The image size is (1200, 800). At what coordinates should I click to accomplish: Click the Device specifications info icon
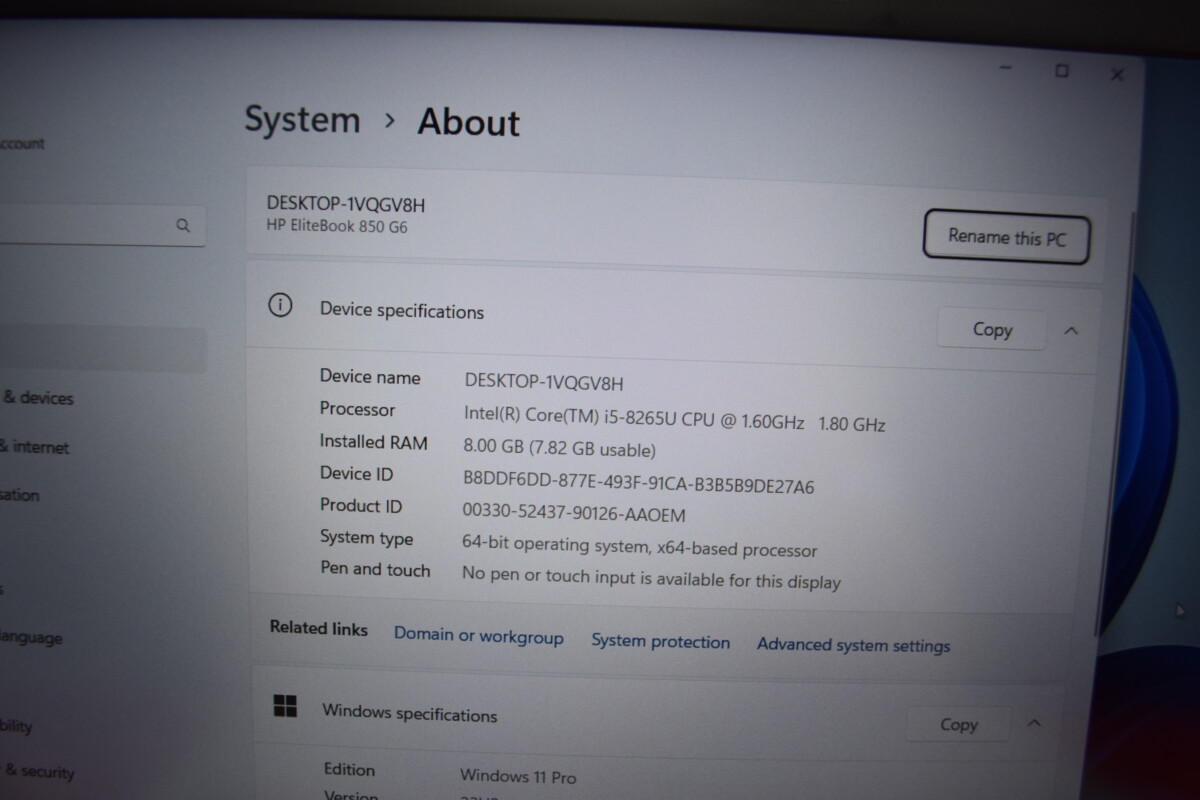pyautogui.click(x=281, y=306)
